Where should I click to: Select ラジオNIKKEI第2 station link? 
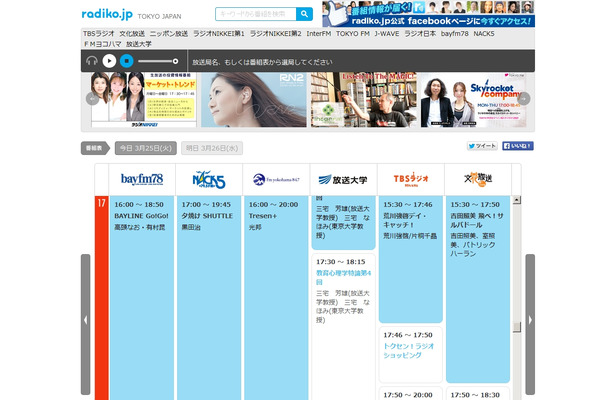tap(275, 34)
